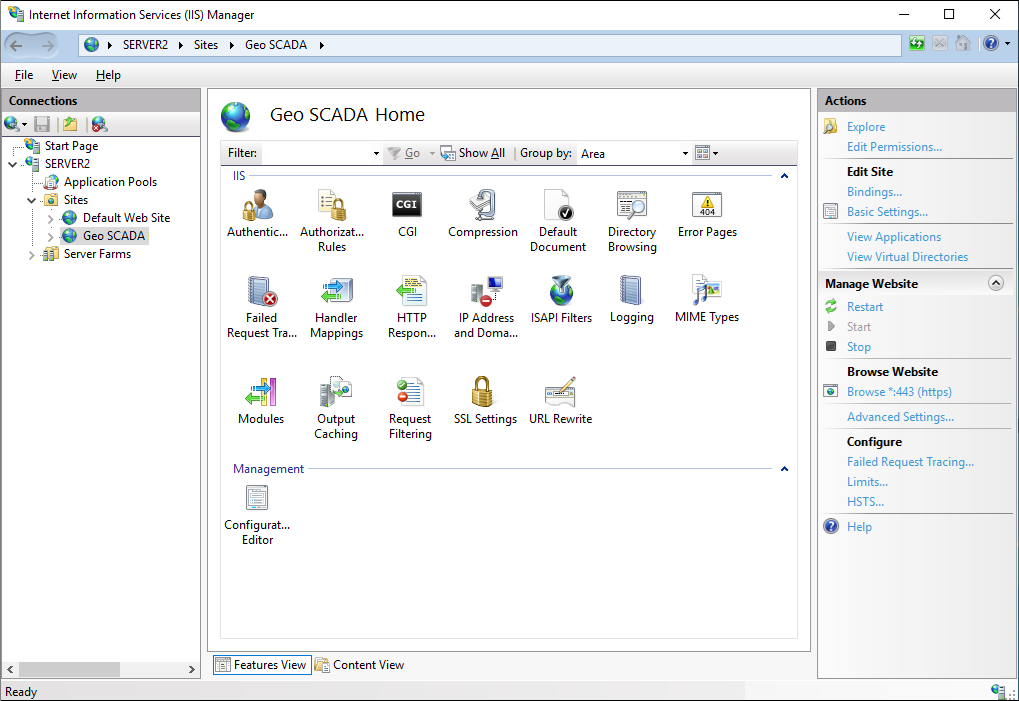Restart the website from Manage Website
Viewport: 1019px width, 701px height.
(865, 307)
